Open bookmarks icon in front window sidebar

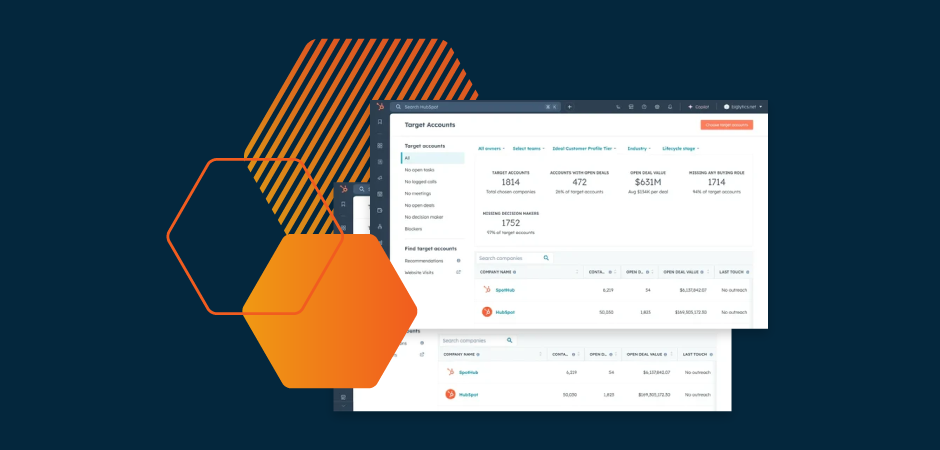coord(379,122)
